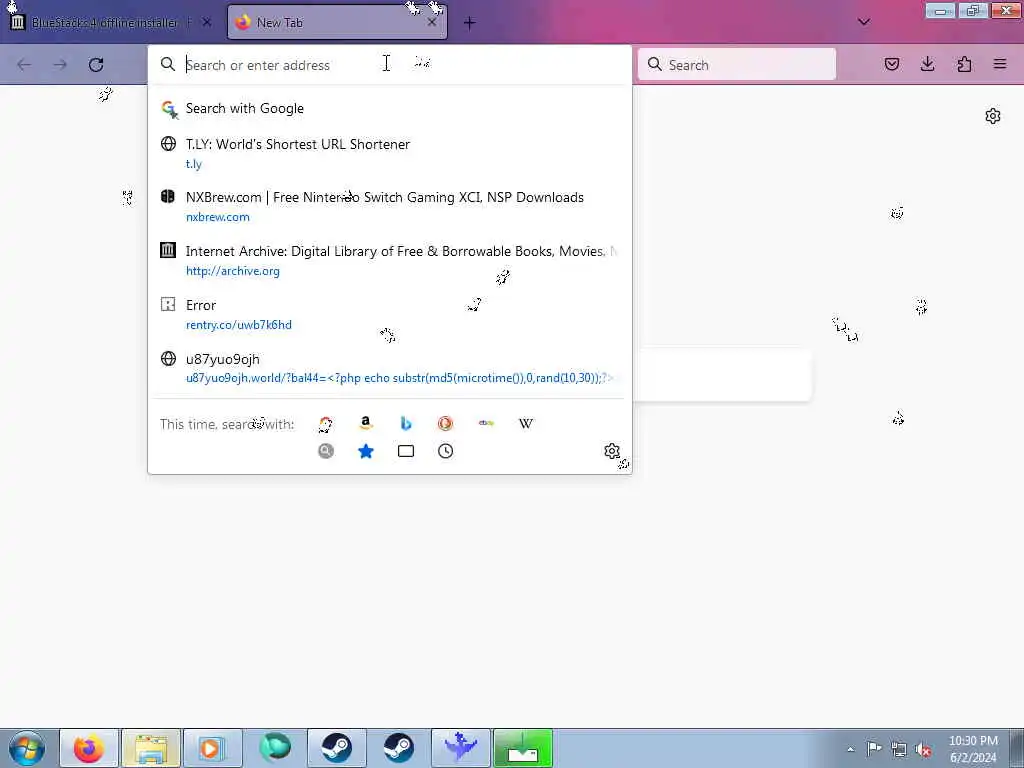
Task: Click the nxbrew.com URL text
Action: click(217, 217)
